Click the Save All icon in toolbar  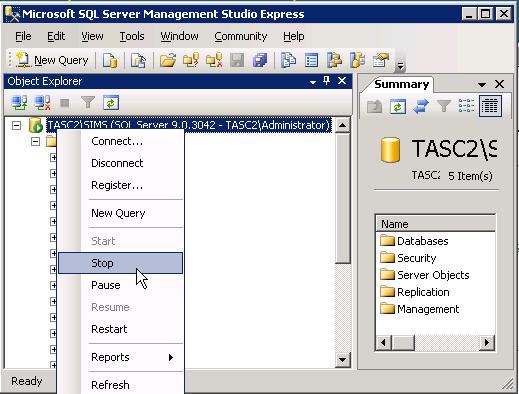point(260,60)
